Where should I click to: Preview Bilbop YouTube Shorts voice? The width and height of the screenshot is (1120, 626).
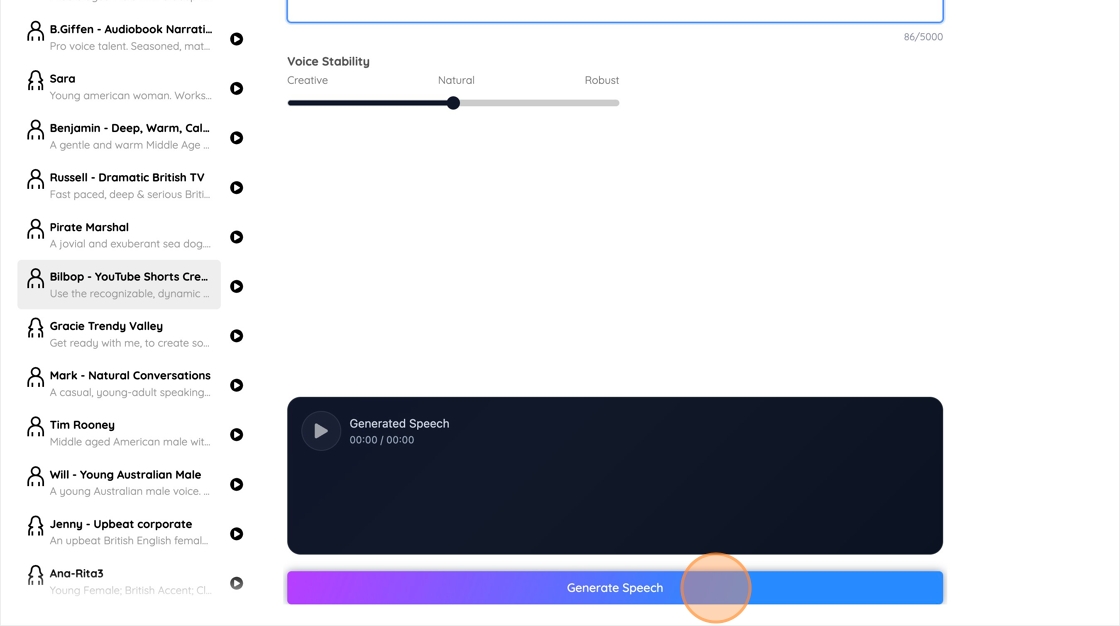click(x=236, y=287)
